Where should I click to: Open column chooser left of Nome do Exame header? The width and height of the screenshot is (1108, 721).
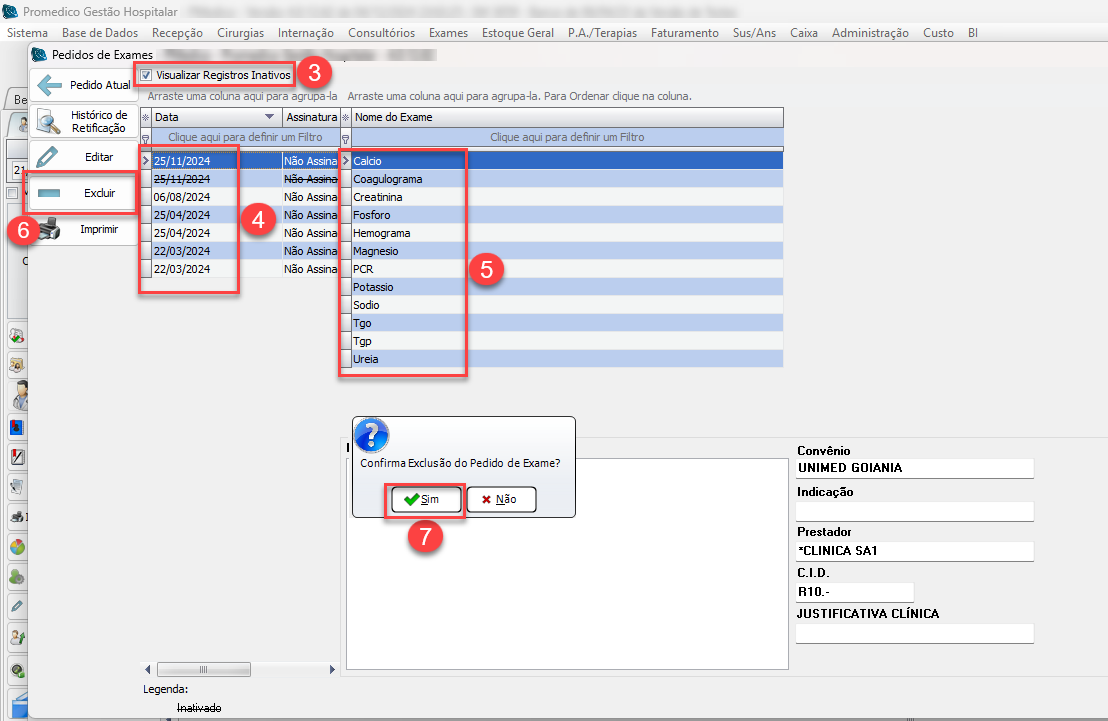point(346,118)
